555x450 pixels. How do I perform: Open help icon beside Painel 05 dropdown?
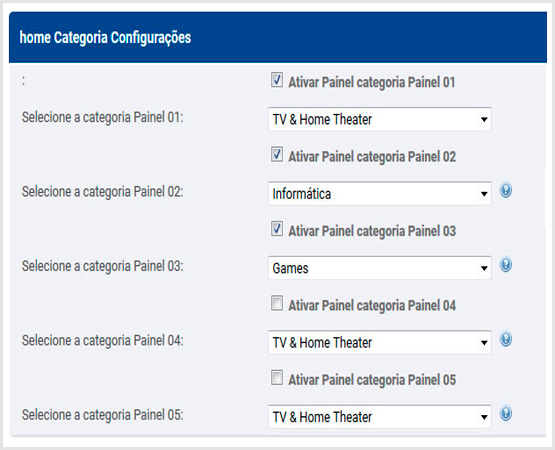506,414
